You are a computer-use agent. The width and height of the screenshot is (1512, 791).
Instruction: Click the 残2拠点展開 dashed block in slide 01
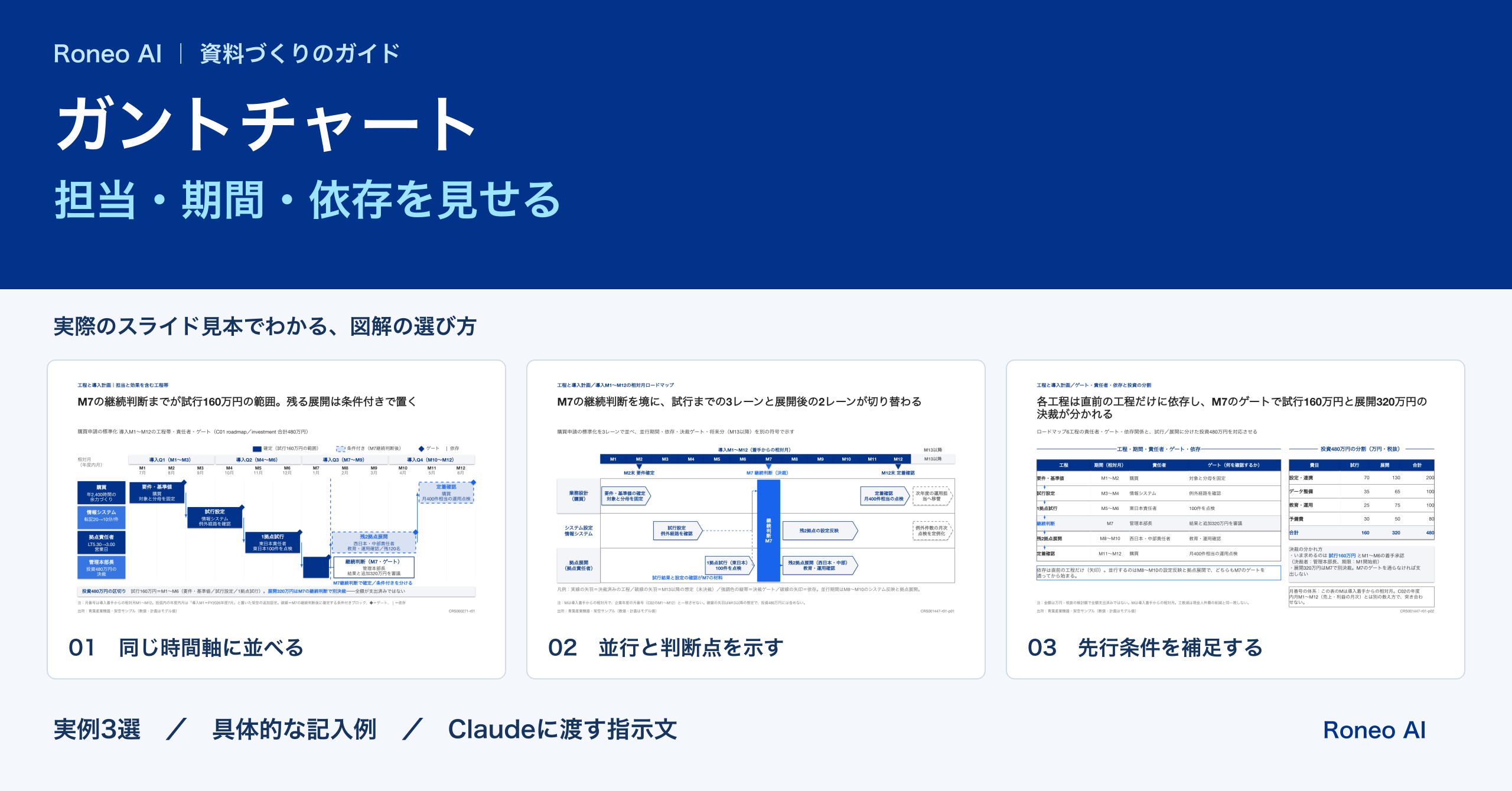(374, 542)
